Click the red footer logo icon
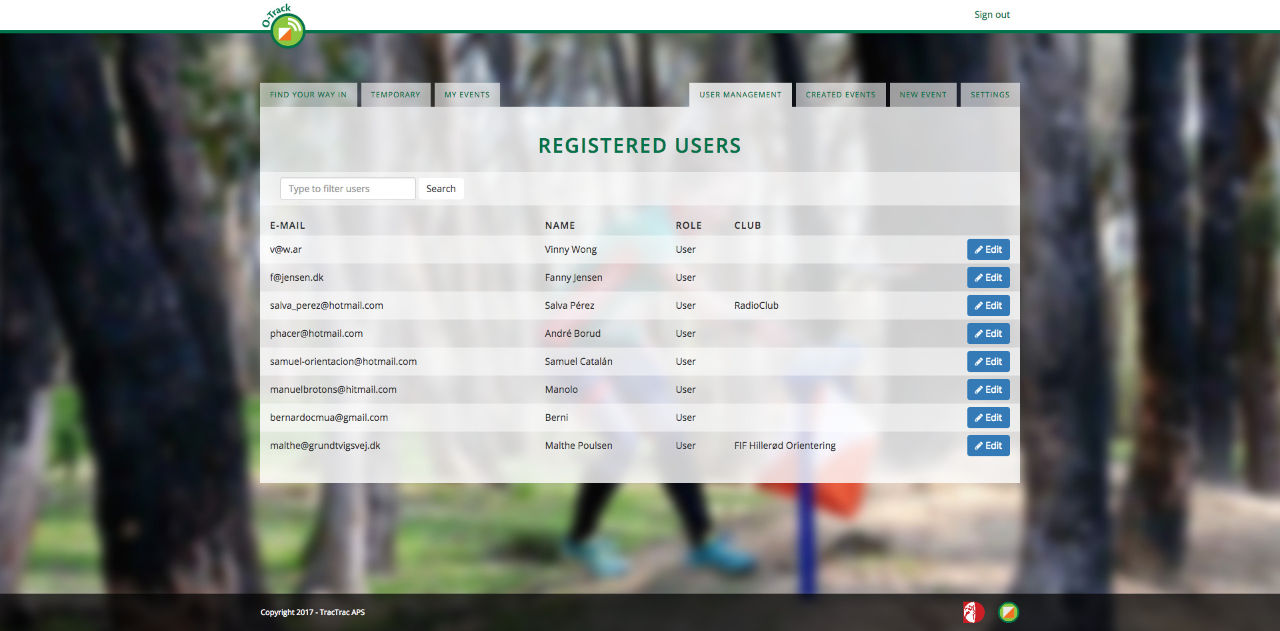Image resolution: width=1280 pixels, height=631 pixels. point(973,612)
